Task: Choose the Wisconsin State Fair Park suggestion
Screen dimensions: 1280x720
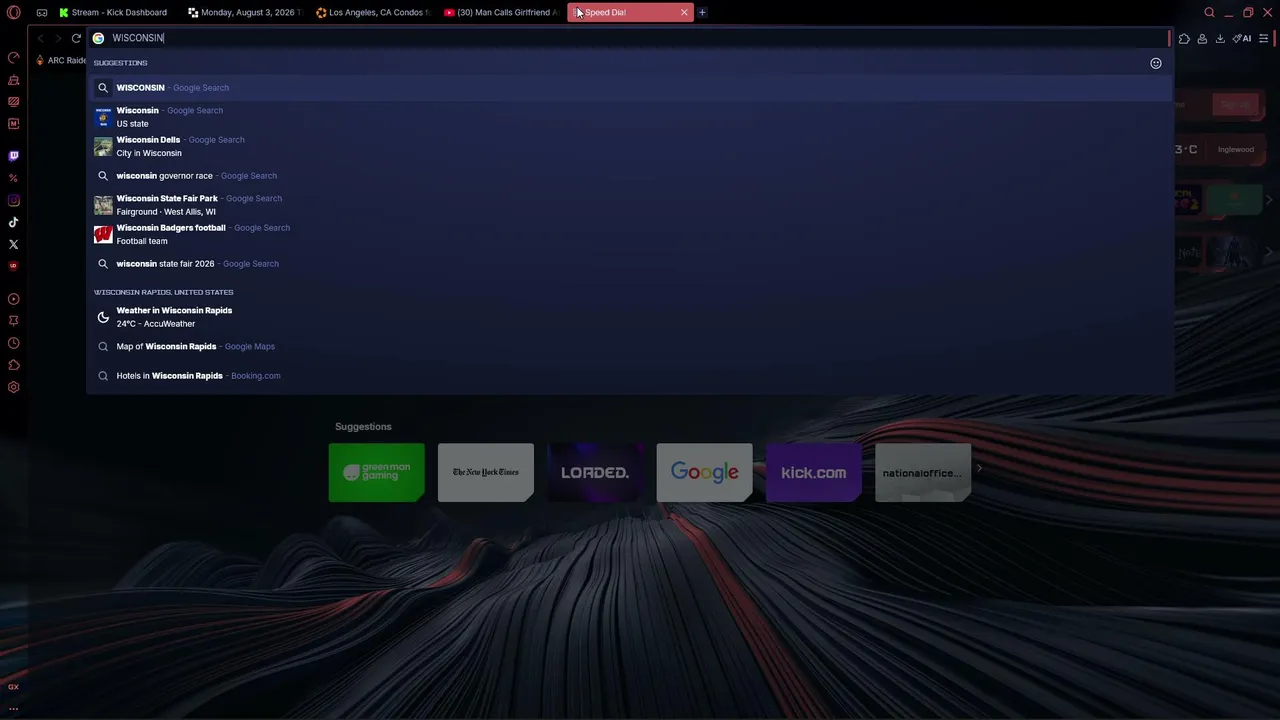Action: click(630, 205)
